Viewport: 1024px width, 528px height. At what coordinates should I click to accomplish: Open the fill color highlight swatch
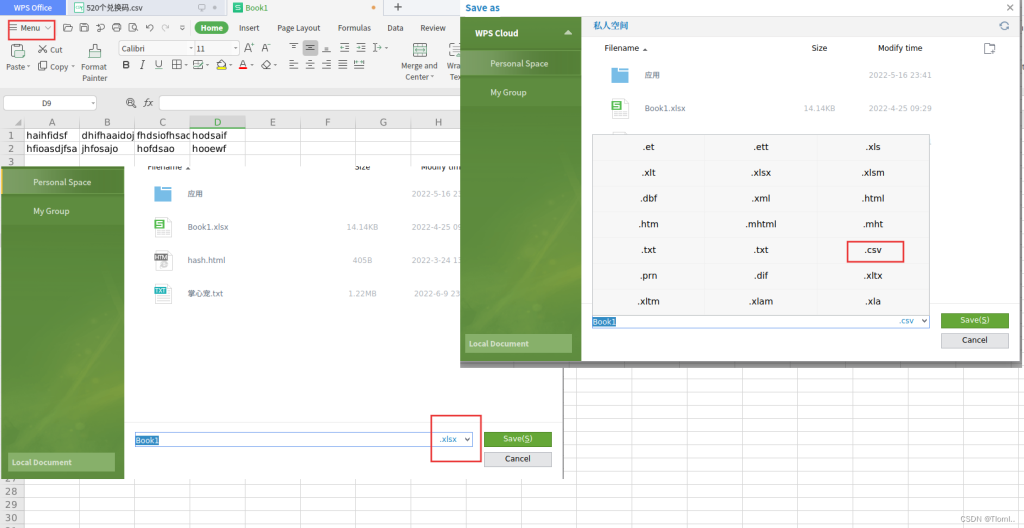click(x=221, y=65)
